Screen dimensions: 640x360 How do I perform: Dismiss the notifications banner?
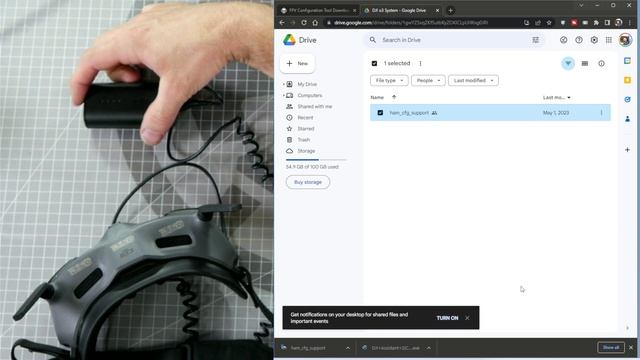coord(467,318)
